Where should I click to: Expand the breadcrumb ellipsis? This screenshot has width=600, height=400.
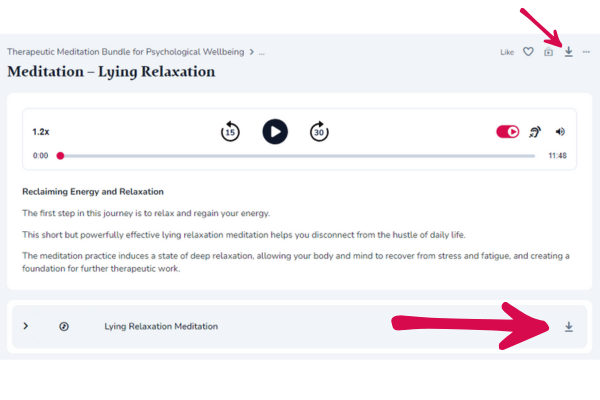(x=262, y=51)
